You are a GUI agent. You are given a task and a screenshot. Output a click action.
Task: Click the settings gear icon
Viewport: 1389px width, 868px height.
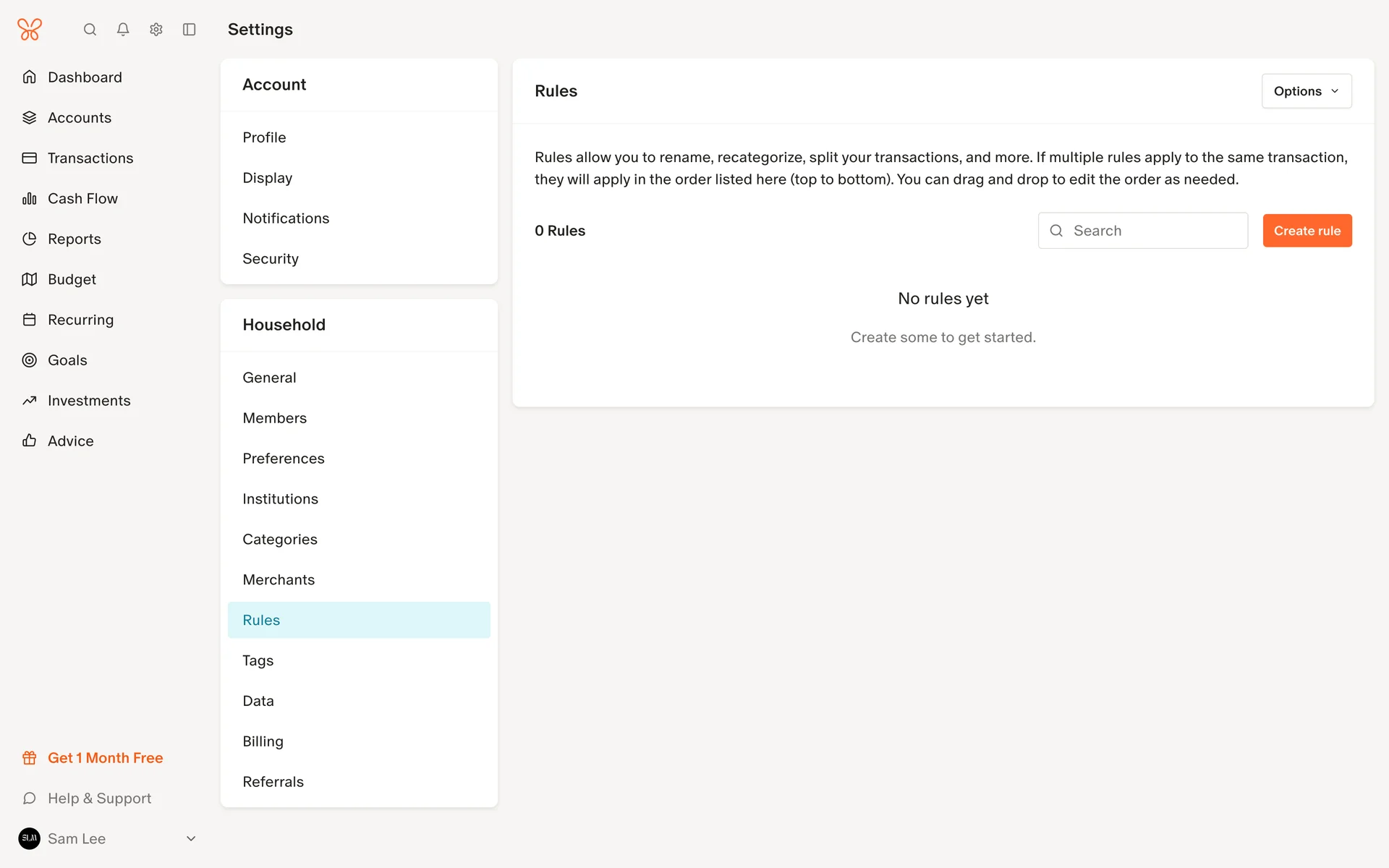click(156, 30)
